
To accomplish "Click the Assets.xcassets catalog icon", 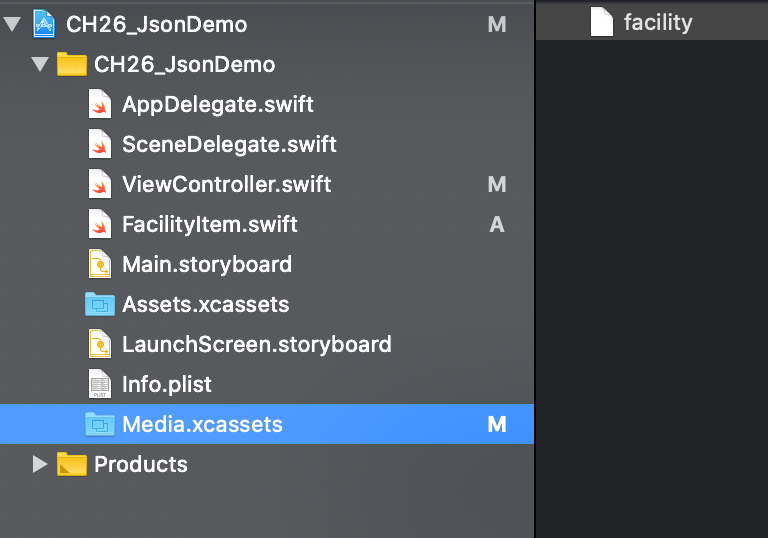I will (x=99, y=304).
